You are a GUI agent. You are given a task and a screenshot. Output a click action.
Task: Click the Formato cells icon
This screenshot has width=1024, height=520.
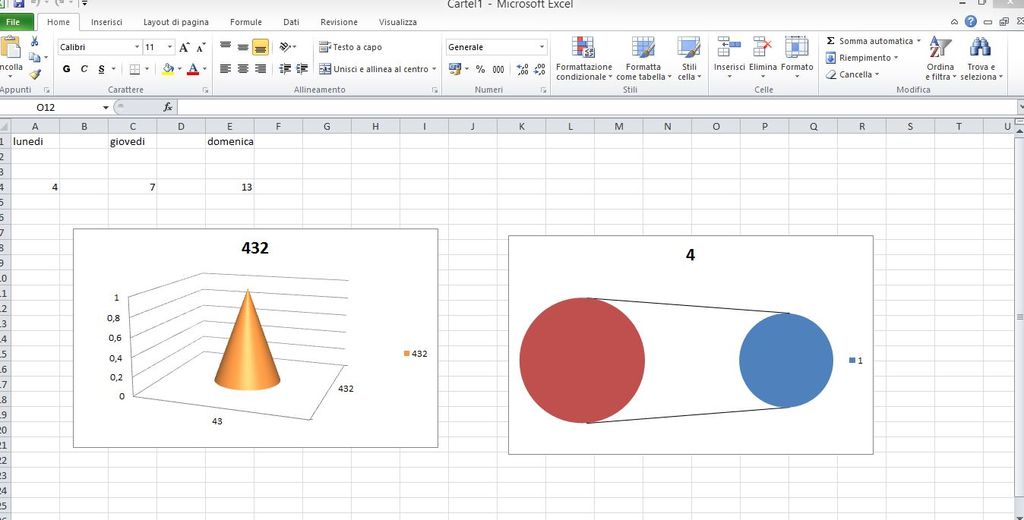[797, 47]
